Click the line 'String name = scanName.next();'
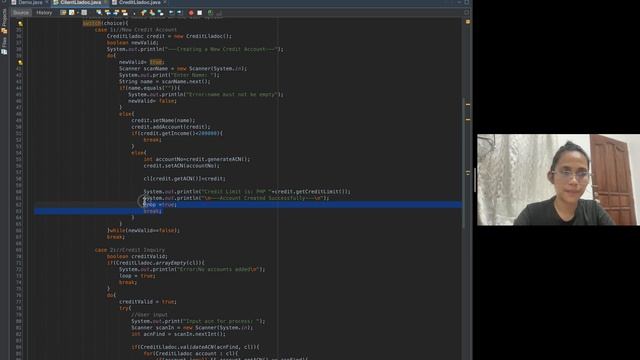 point(165,82)
